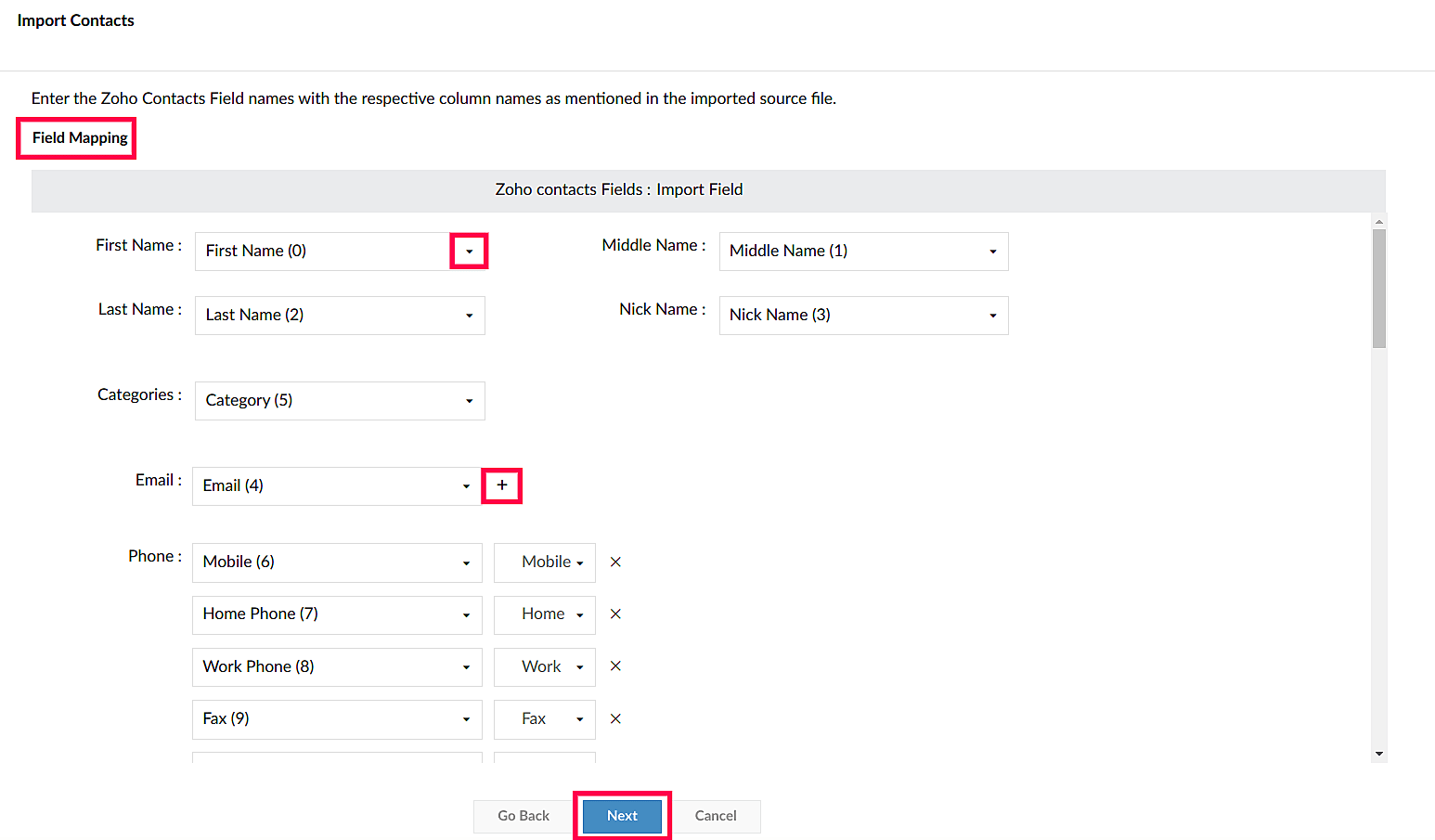Remove the Work Phone row
Viewport: 1435px width, 840px height.
point(615,666)
